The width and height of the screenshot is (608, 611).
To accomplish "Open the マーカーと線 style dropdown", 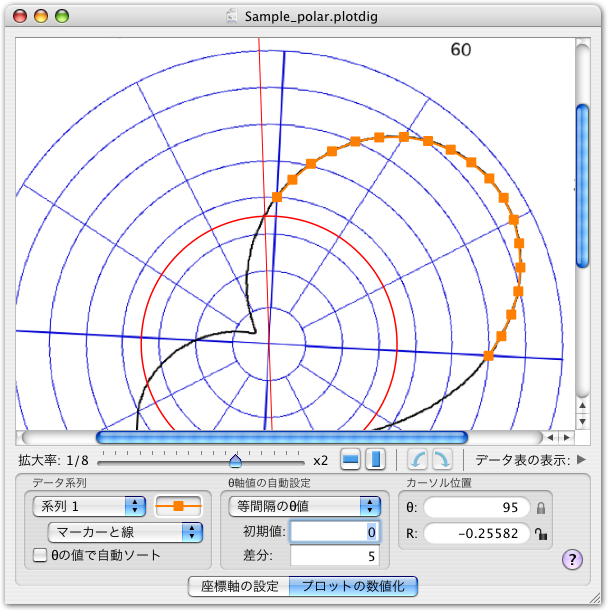I will coord(125,532).
